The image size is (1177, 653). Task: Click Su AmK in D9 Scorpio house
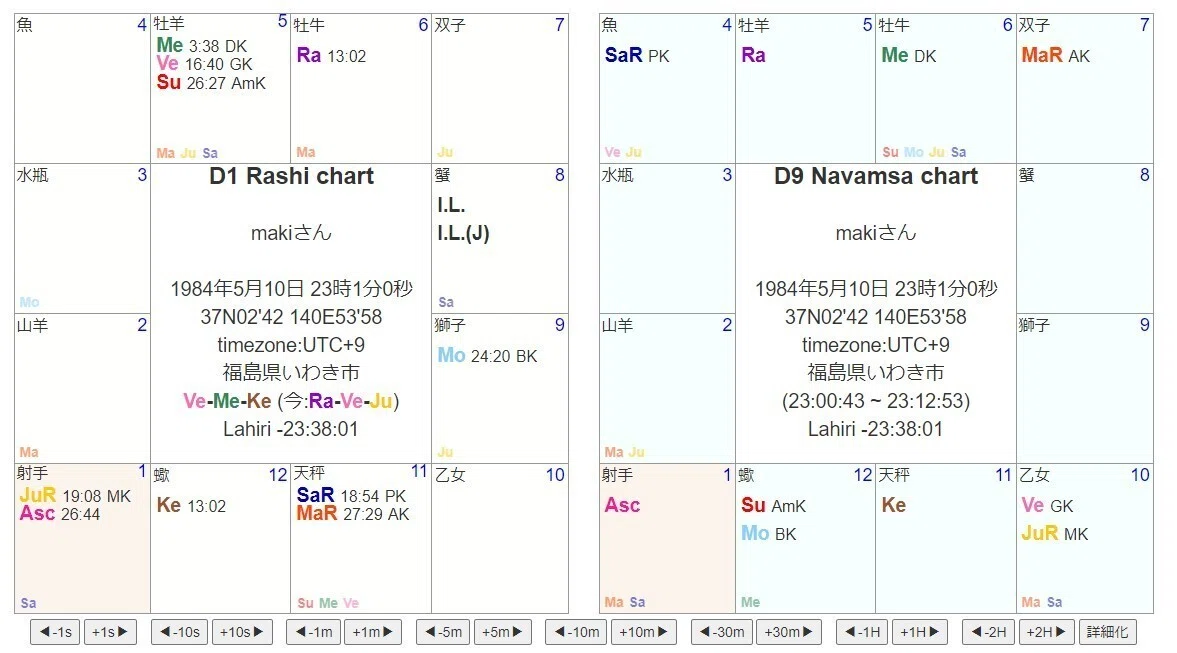773,506
